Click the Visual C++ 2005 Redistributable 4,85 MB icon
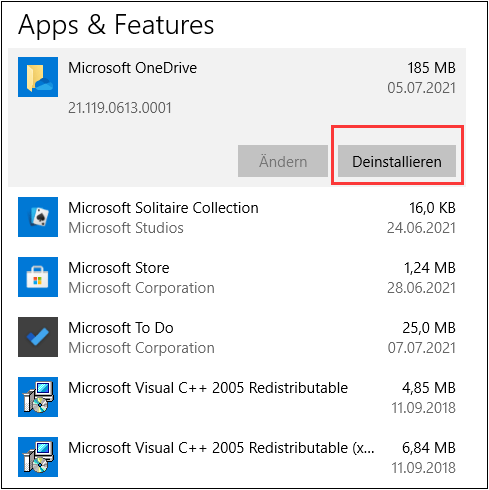Image resolution: width=489 pixels, height=490 pixels. 38,397
